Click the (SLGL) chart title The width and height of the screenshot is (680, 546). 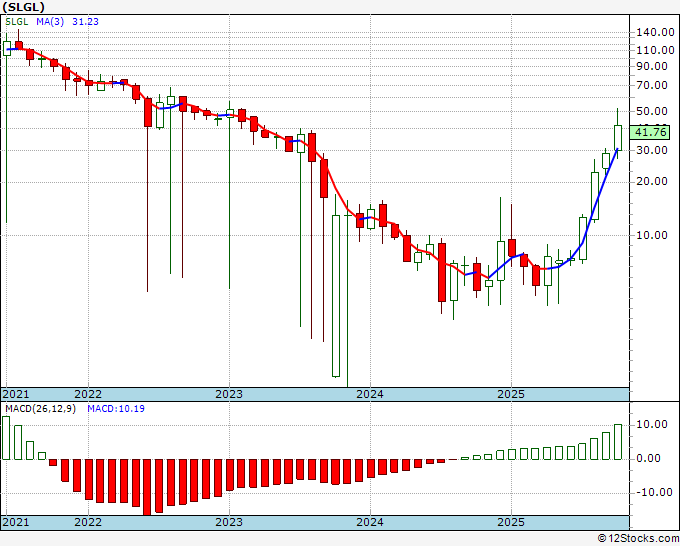tap(23, 7)
